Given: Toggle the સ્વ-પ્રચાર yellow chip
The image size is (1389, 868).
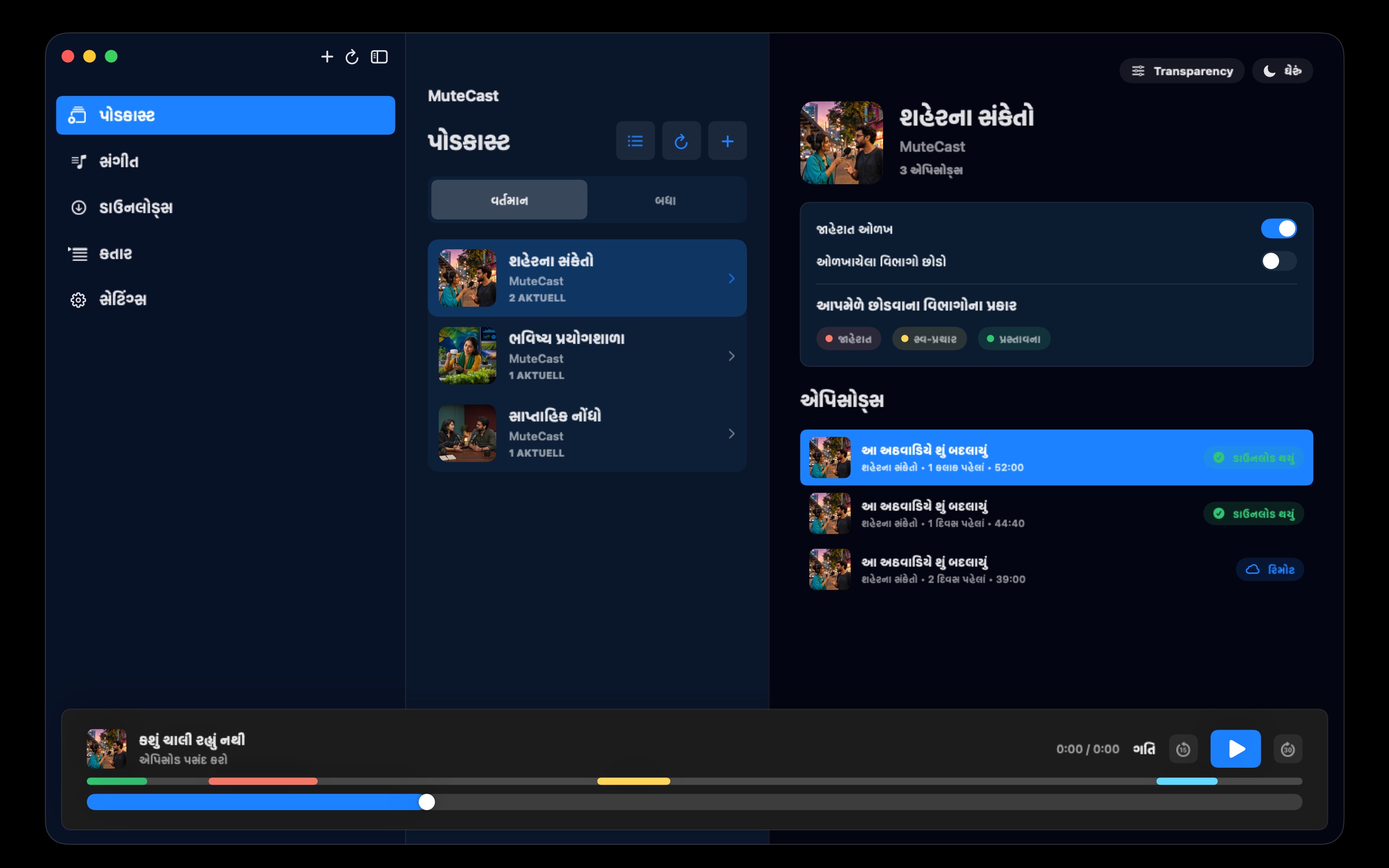Looking at the screenshot, I should click(x=929, y=339).
